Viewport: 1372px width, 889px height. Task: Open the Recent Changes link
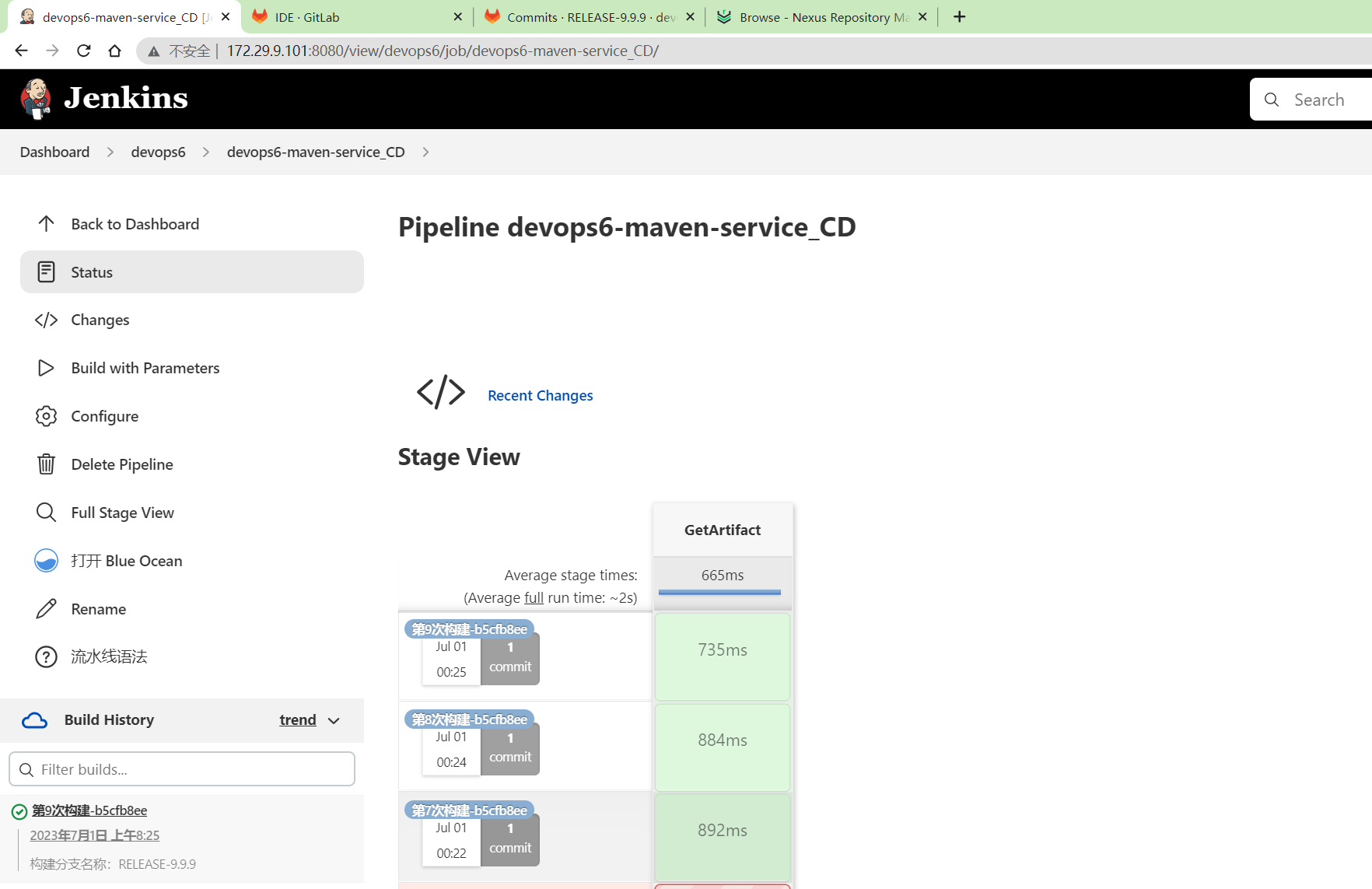click(540, 395)
